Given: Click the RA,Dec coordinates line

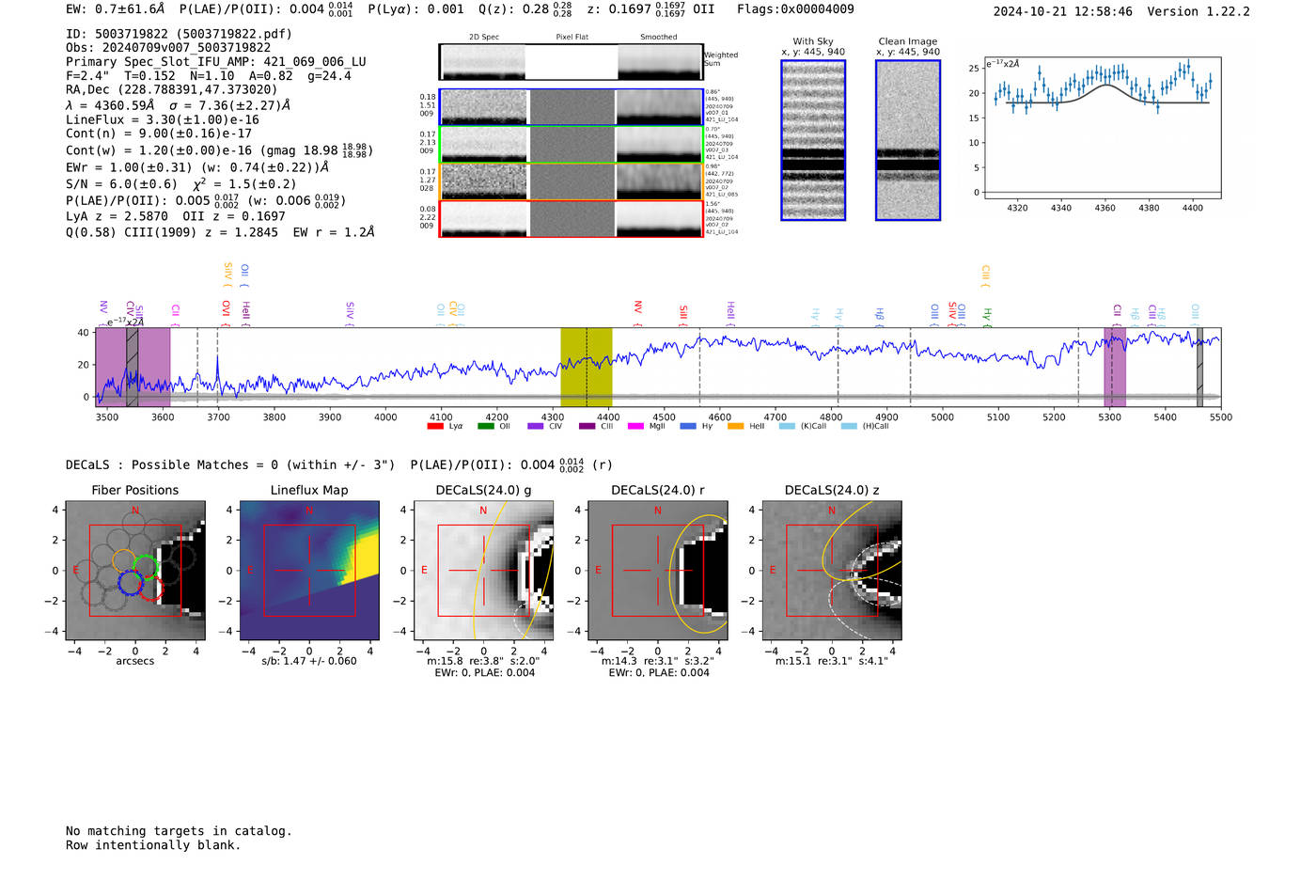Looking at the screenshot, I should (172, 90).
